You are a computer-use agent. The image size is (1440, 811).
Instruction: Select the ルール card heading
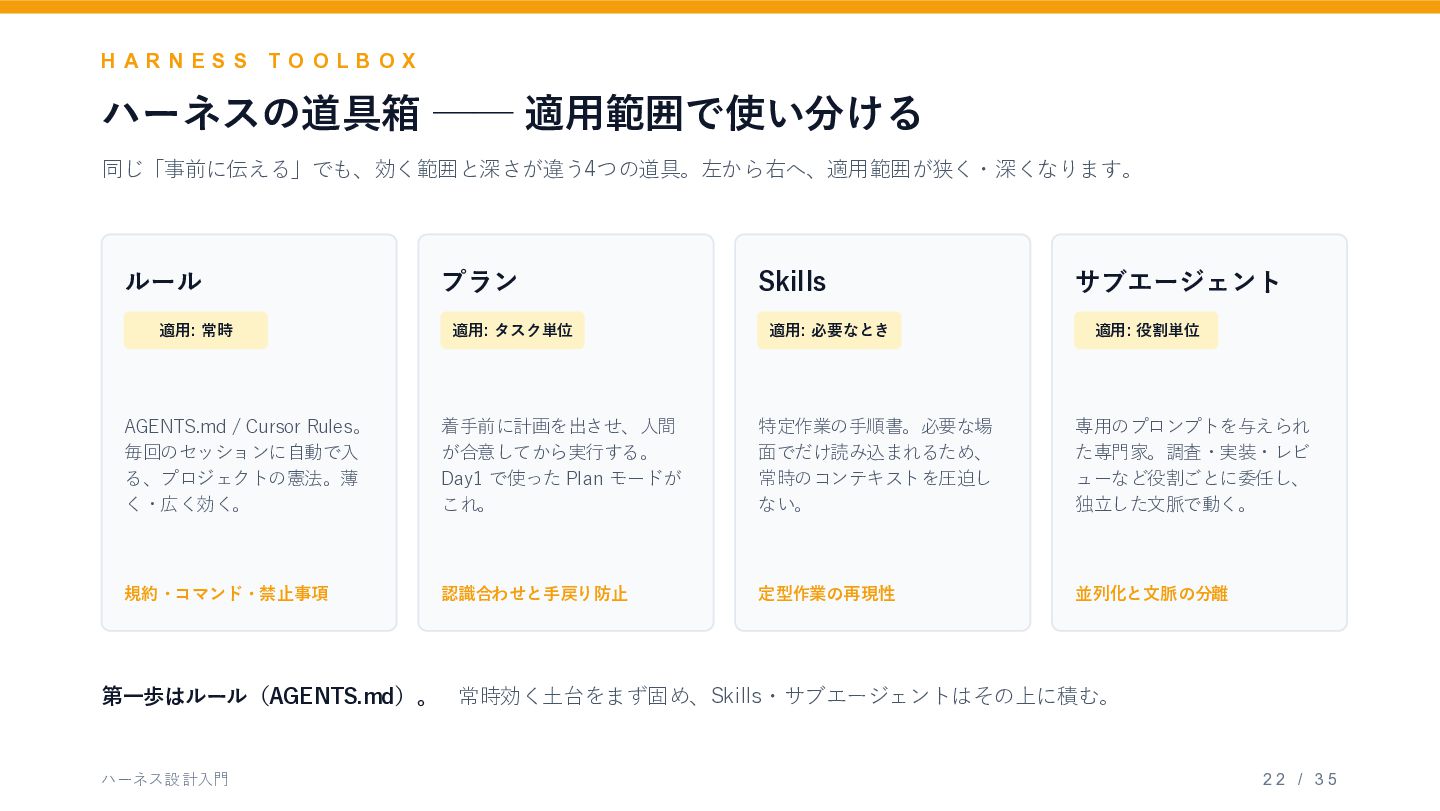click(163, 281)
